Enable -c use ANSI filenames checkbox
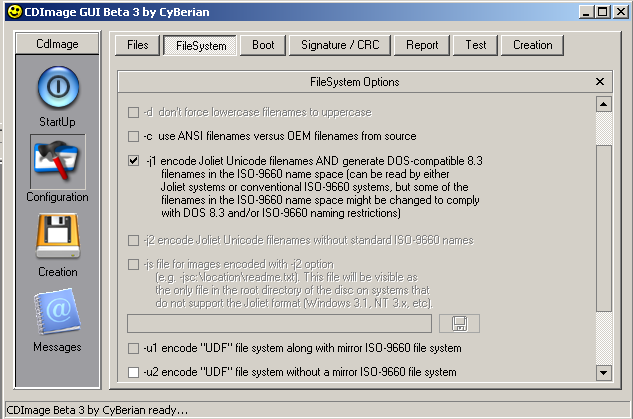 click(x=133, y=136)
